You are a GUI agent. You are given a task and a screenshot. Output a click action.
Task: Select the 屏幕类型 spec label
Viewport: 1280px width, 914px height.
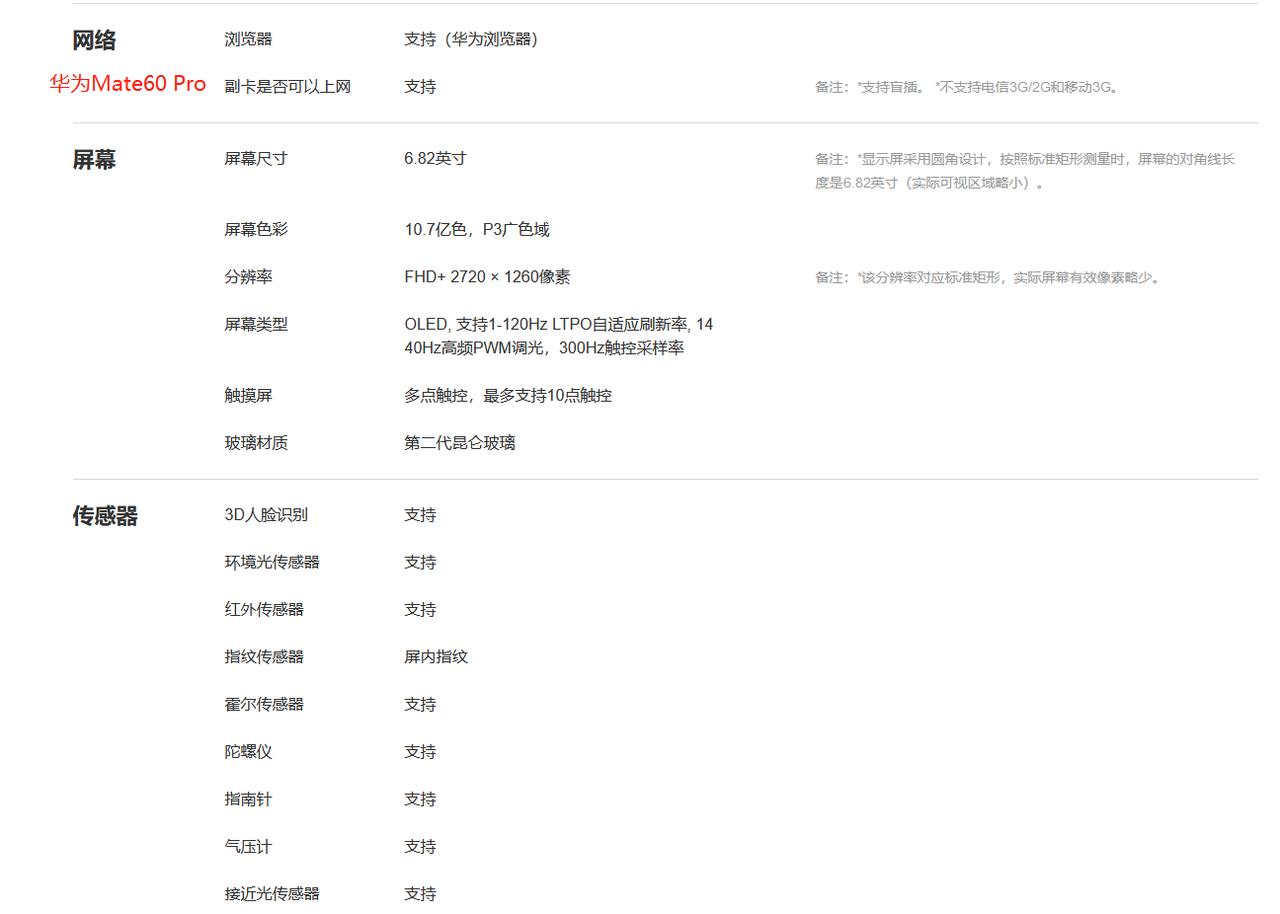click(257, 324)
